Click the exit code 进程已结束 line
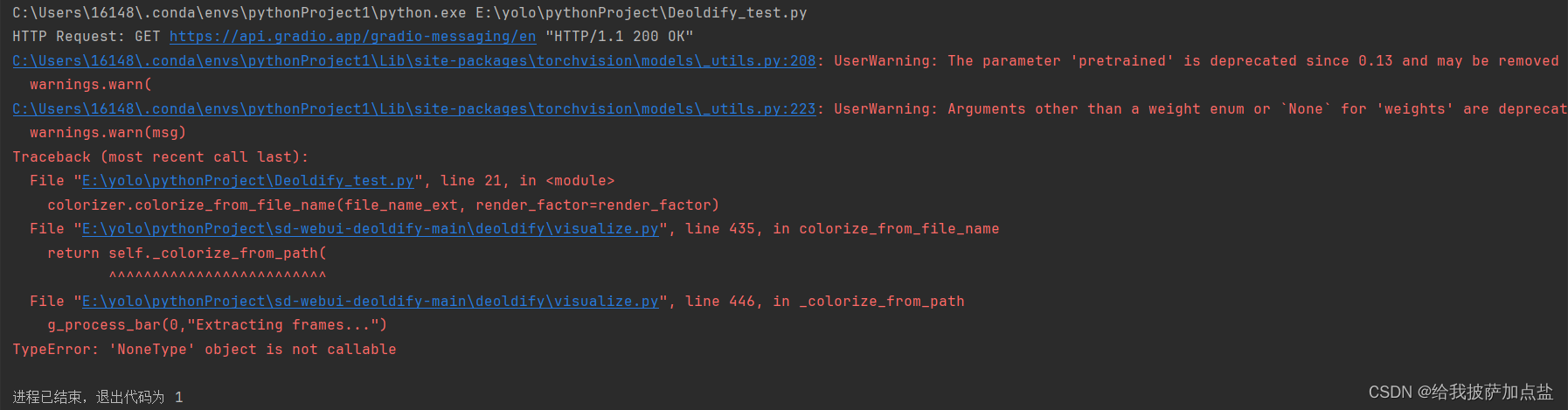The width and height of the screenshot is (1568, 410). [98, 397]
